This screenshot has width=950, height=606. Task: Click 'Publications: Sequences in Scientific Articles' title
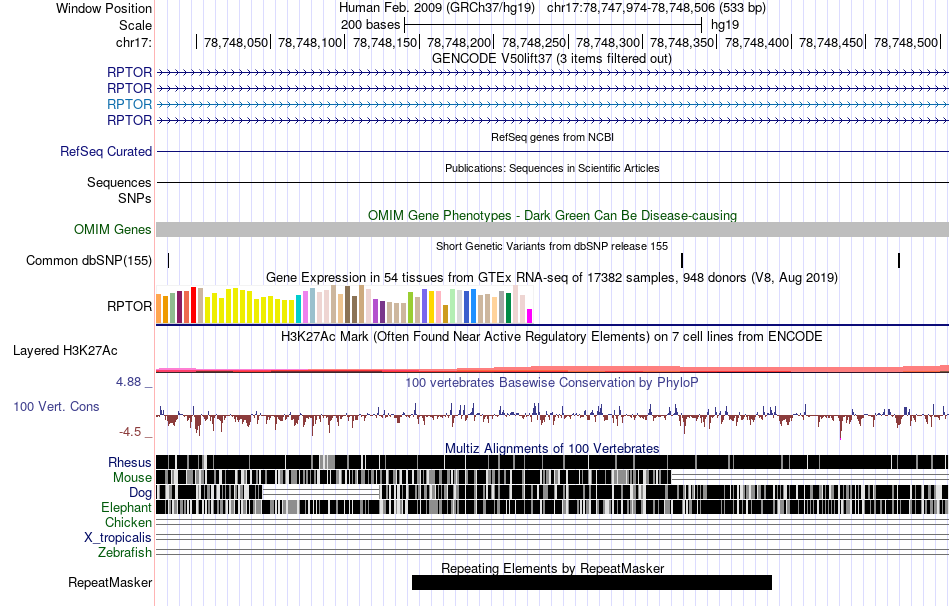552,168
